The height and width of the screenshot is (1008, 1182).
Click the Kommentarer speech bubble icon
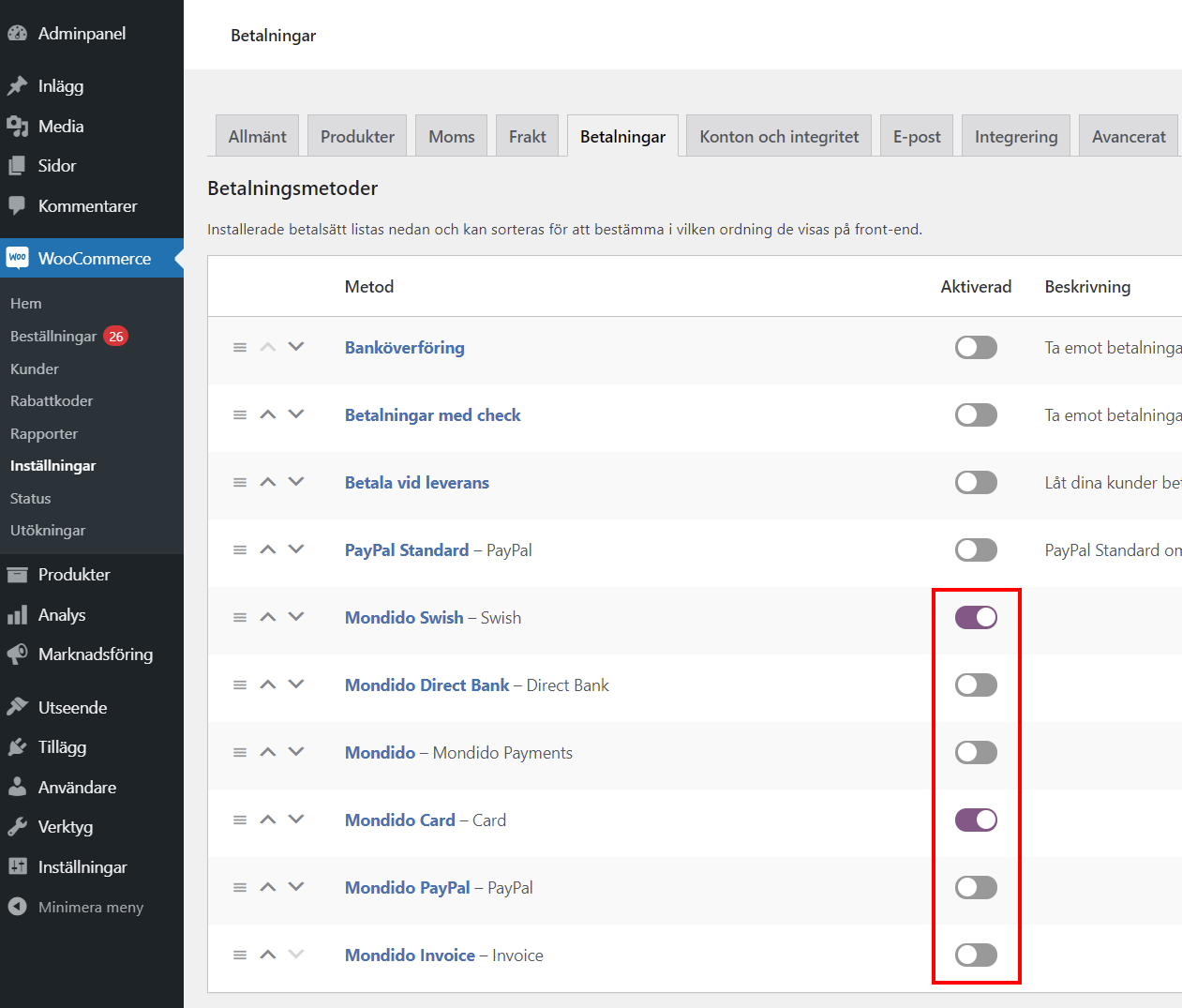click(17, 205)
